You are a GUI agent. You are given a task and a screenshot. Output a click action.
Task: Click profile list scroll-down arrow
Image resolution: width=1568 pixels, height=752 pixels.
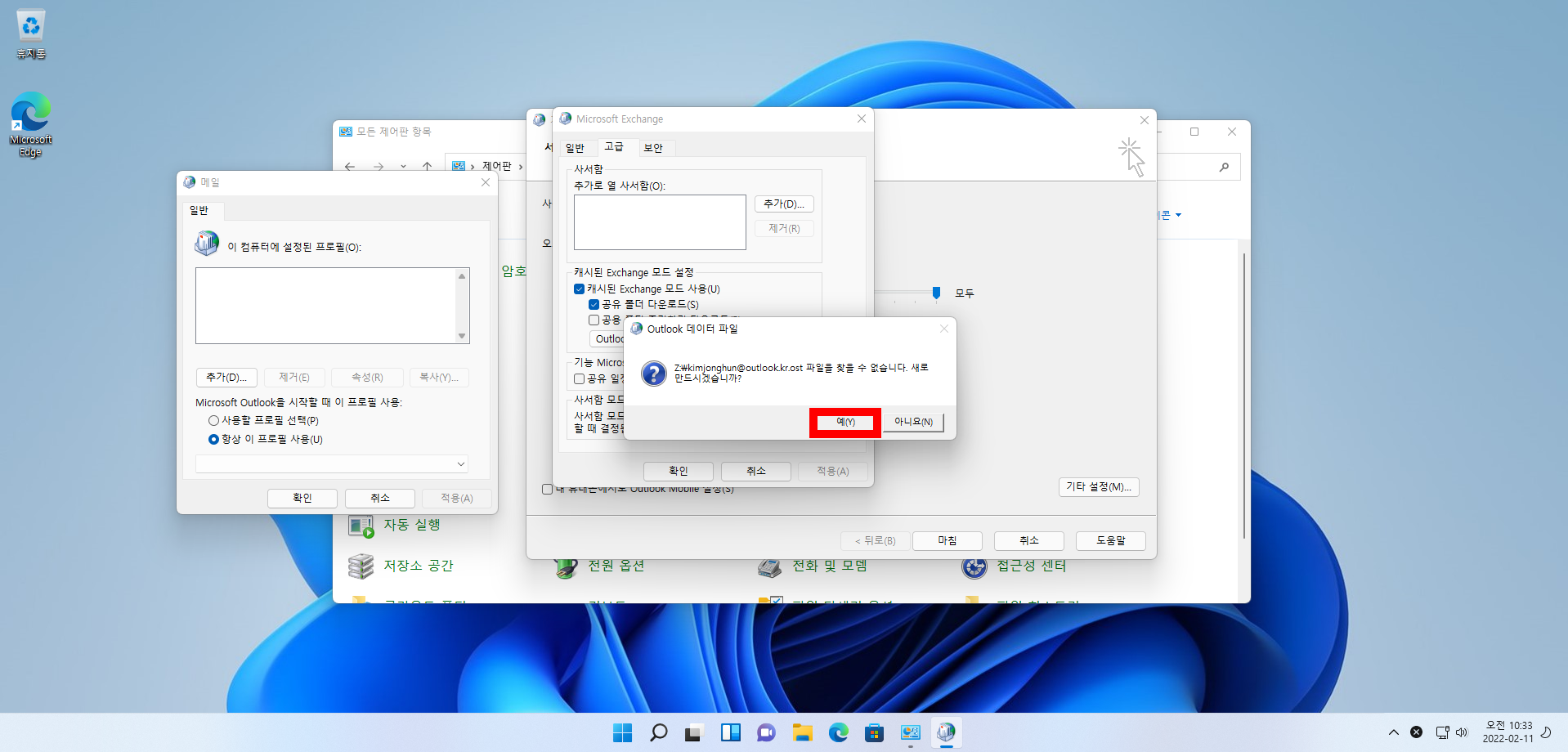[462, 336]
